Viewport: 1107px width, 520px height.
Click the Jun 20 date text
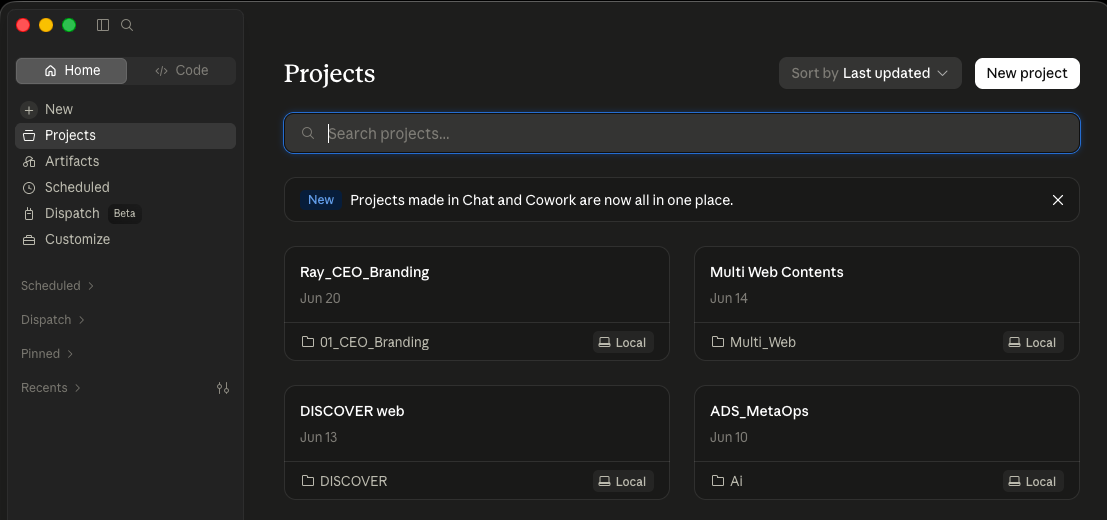point(320,298)
